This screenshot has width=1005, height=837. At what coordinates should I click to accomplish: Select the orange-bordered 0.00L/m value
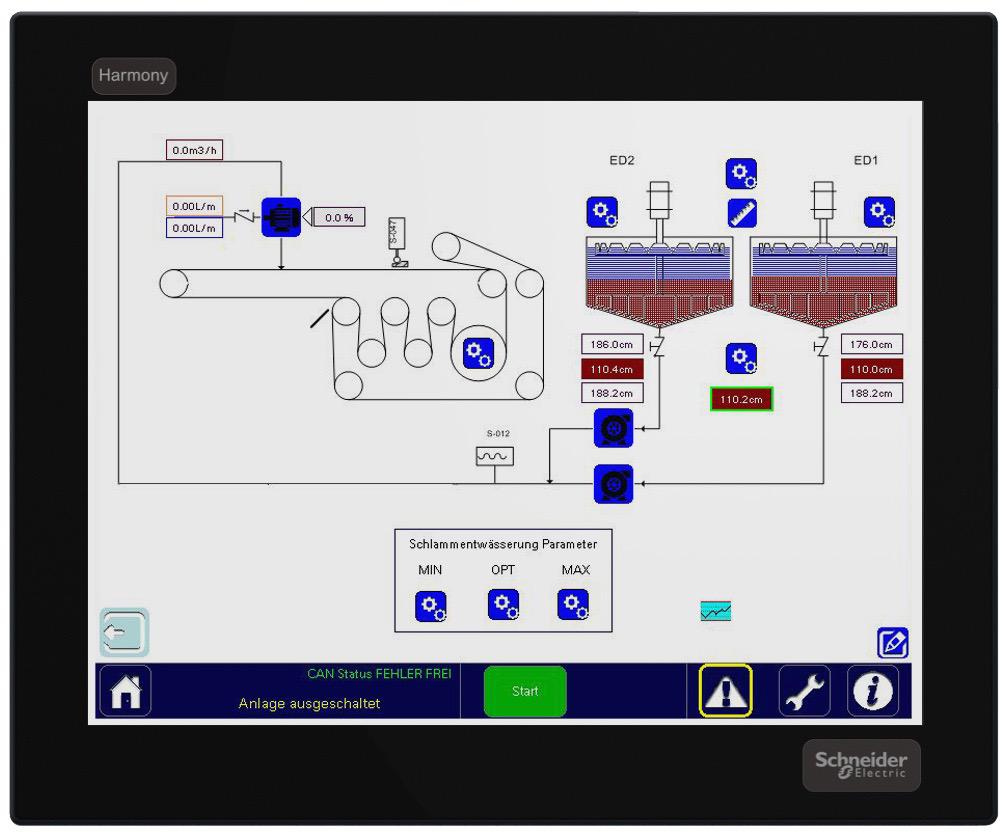pyautogui.click(x=194, y=206)
